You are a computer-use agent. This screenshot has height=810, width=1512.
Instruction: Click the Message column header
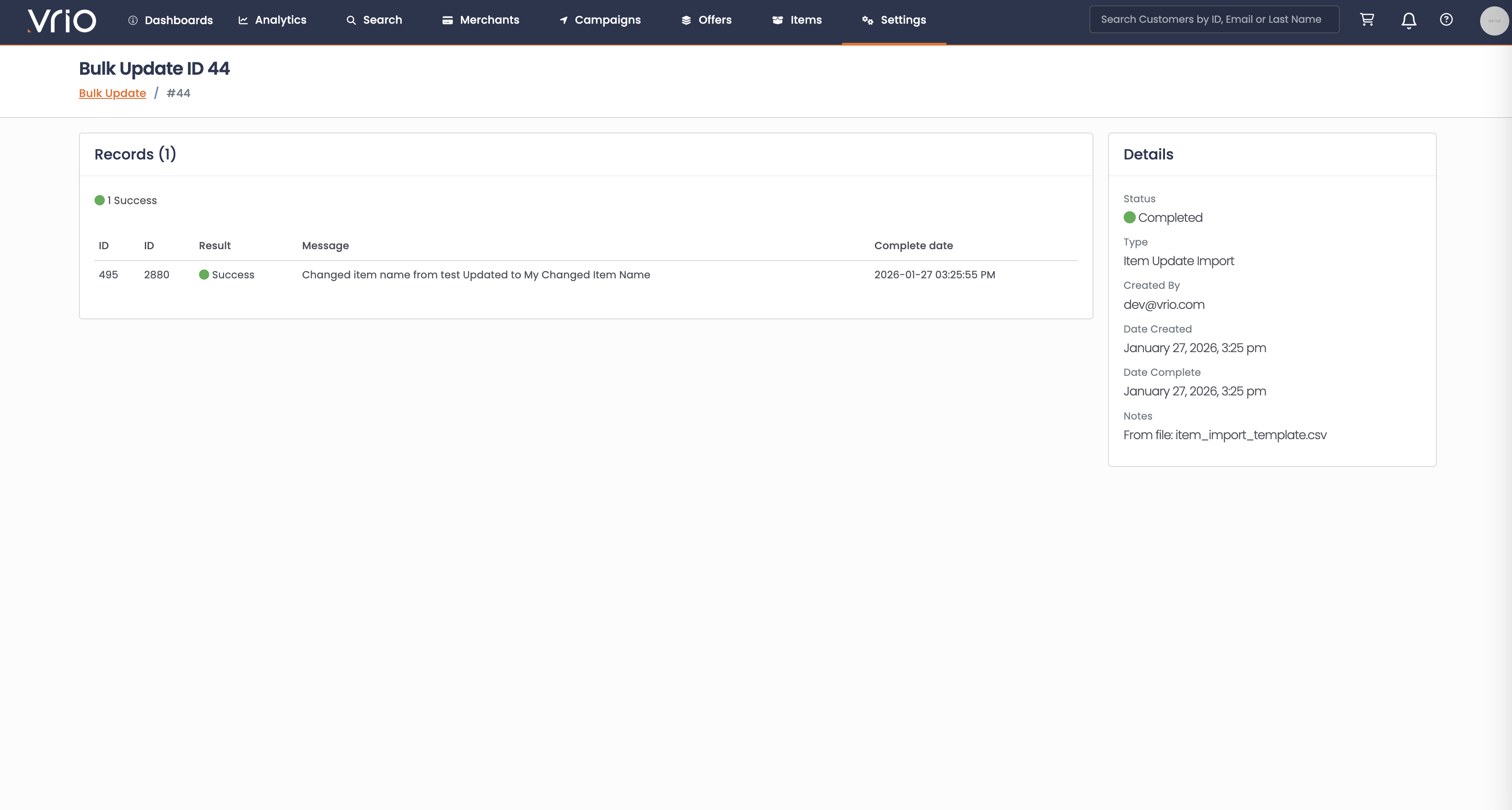point(325,246)
